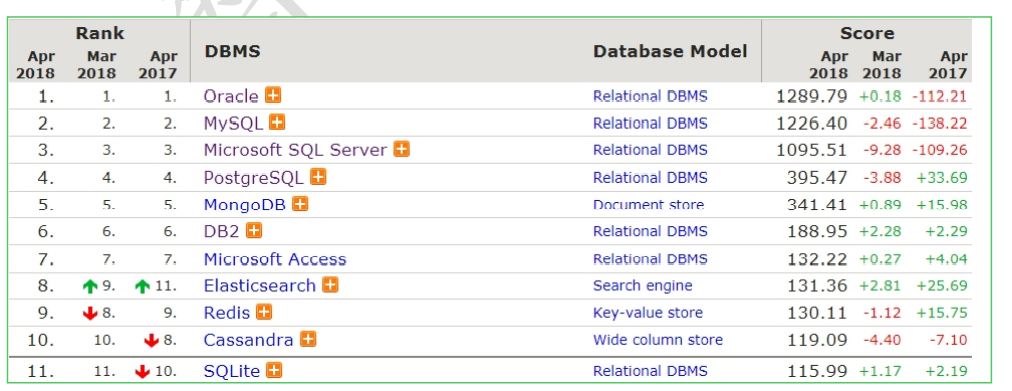The height and width of the screenshot is (391, 1012).
Task: Click the plus icon next to MongoDB
Action: click(300, 204)
